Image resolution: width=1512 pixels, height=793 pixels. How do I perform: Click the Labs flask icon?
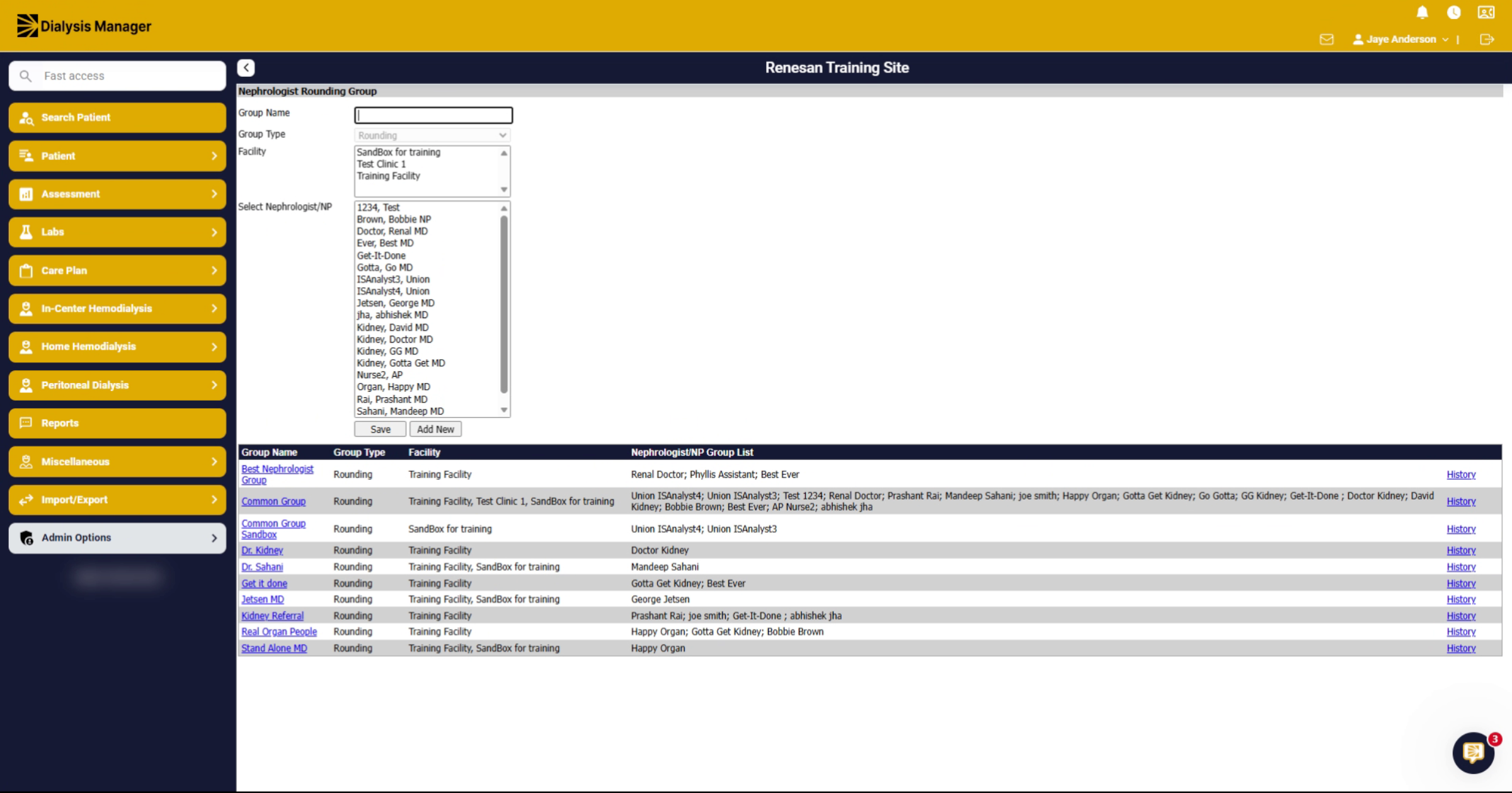(26, 232)
